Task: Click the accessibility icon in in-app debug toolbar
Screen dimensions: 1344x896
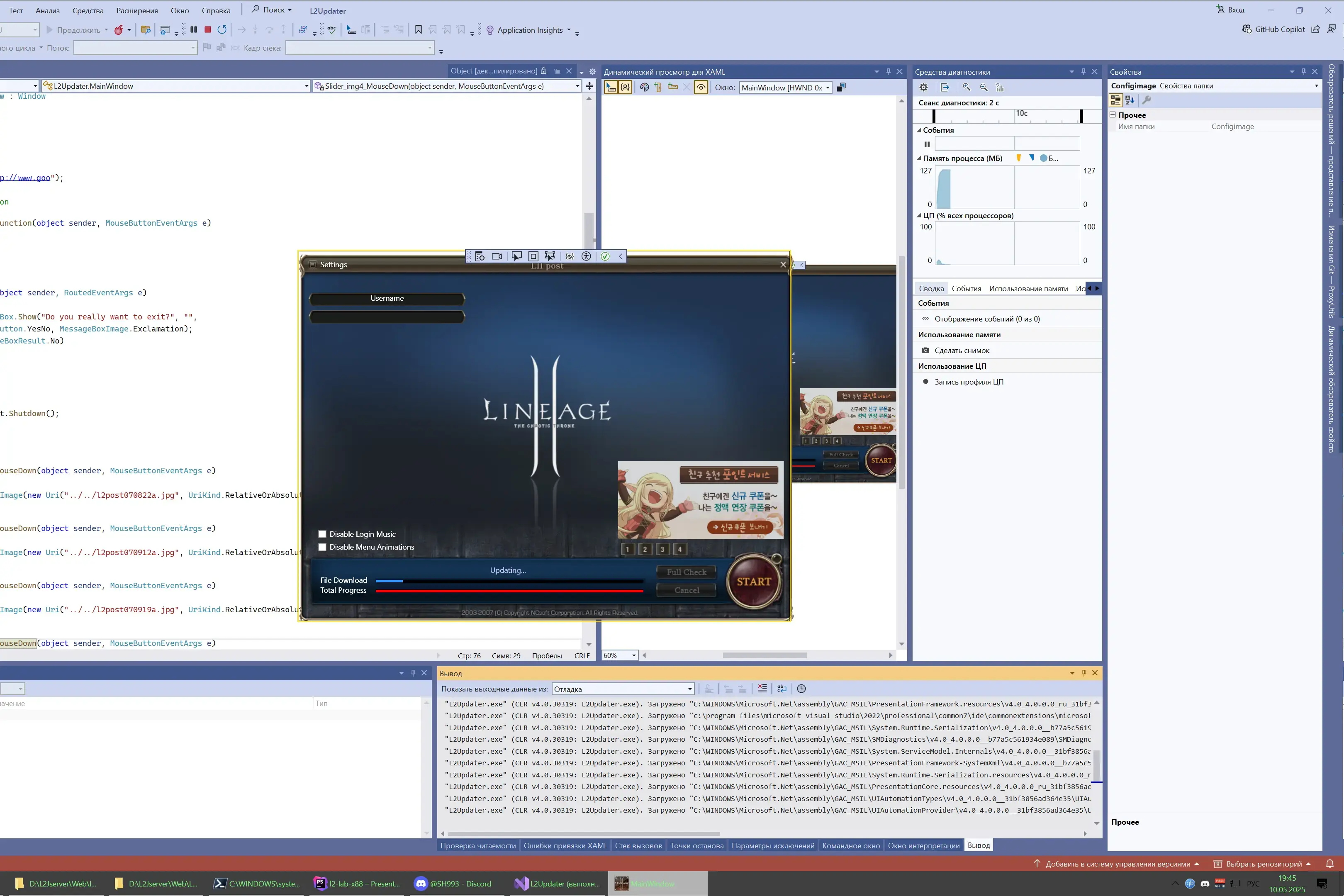Action: [x=586, y=257]
